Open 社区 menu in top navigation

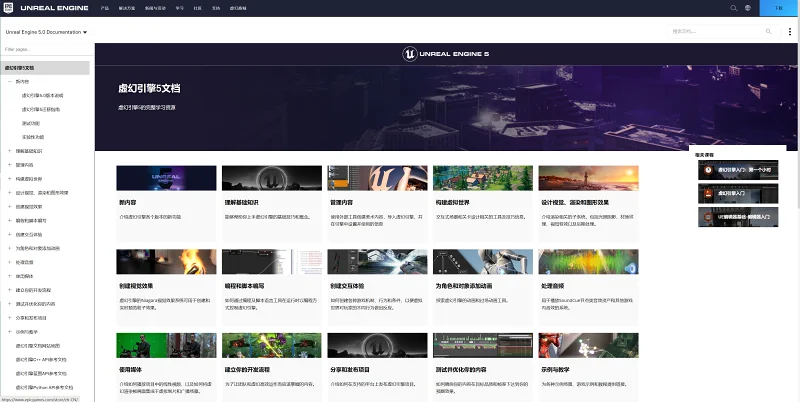[x=197, y=8]
